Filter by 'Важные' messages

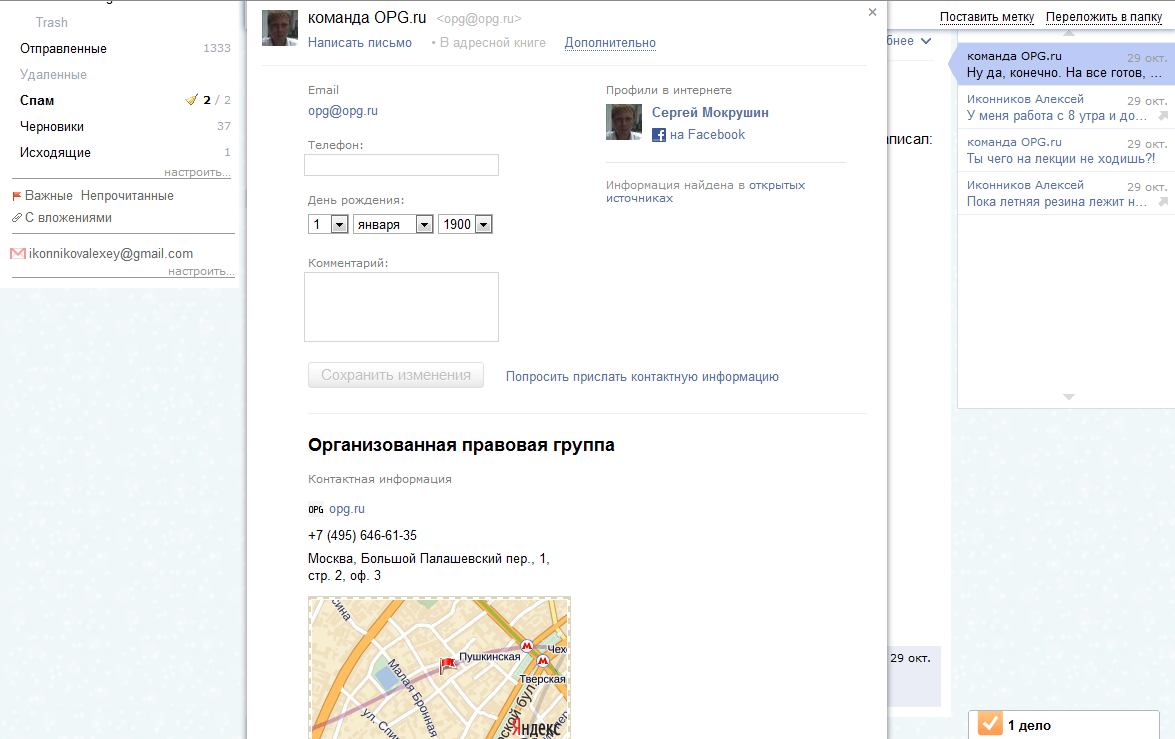coord(49,196)
